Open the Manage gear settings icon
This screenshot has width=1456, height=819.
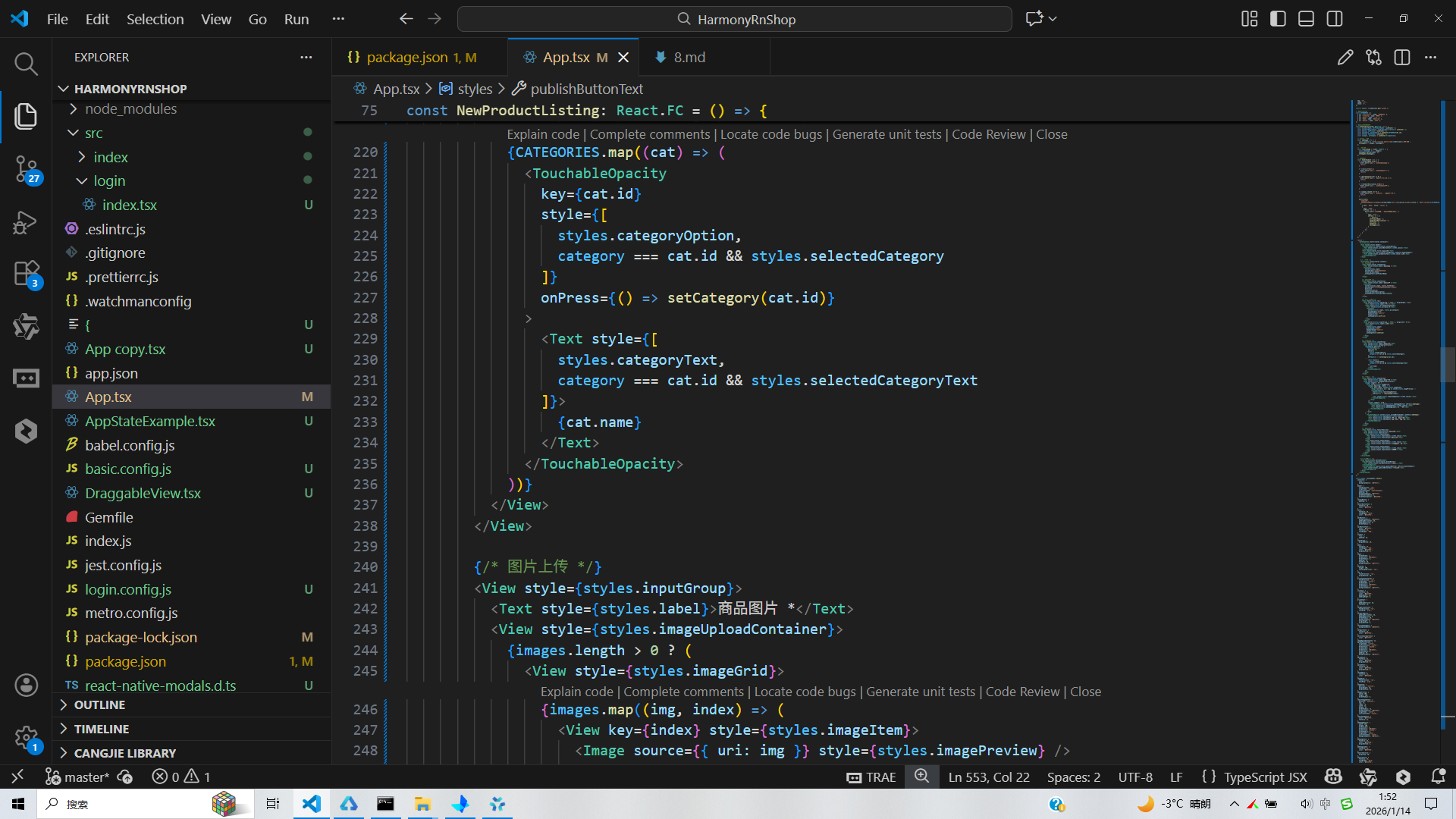coord(26,736)
